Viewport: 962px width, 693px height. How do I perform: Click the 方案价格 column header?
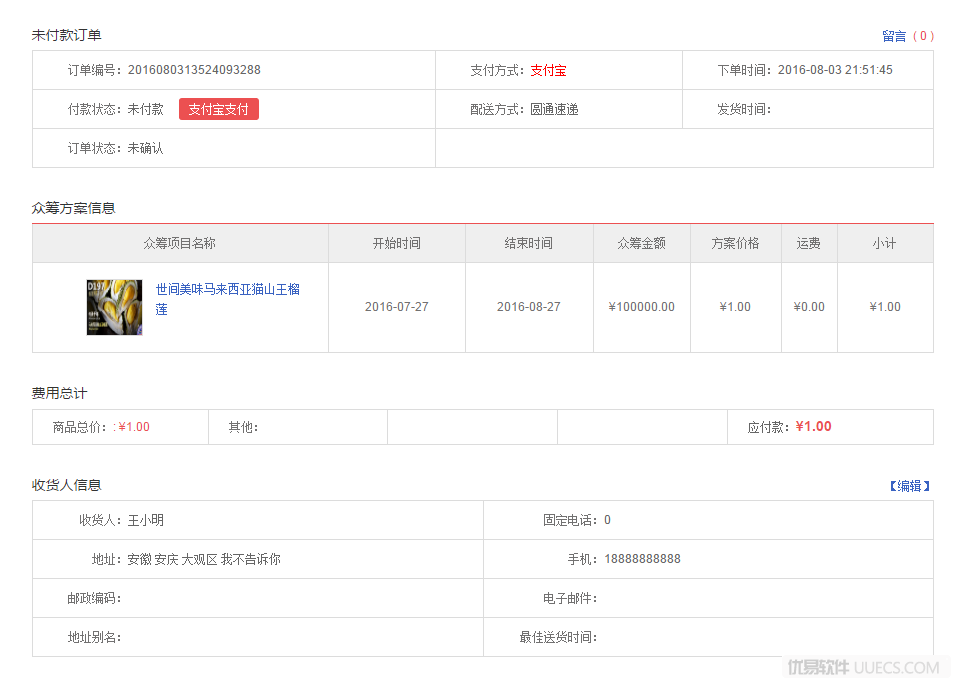click(x=736, y=243)
